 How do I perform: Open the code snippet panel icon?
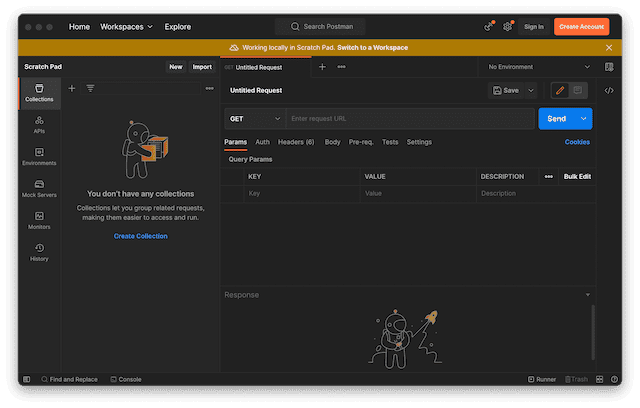point(609,90)
